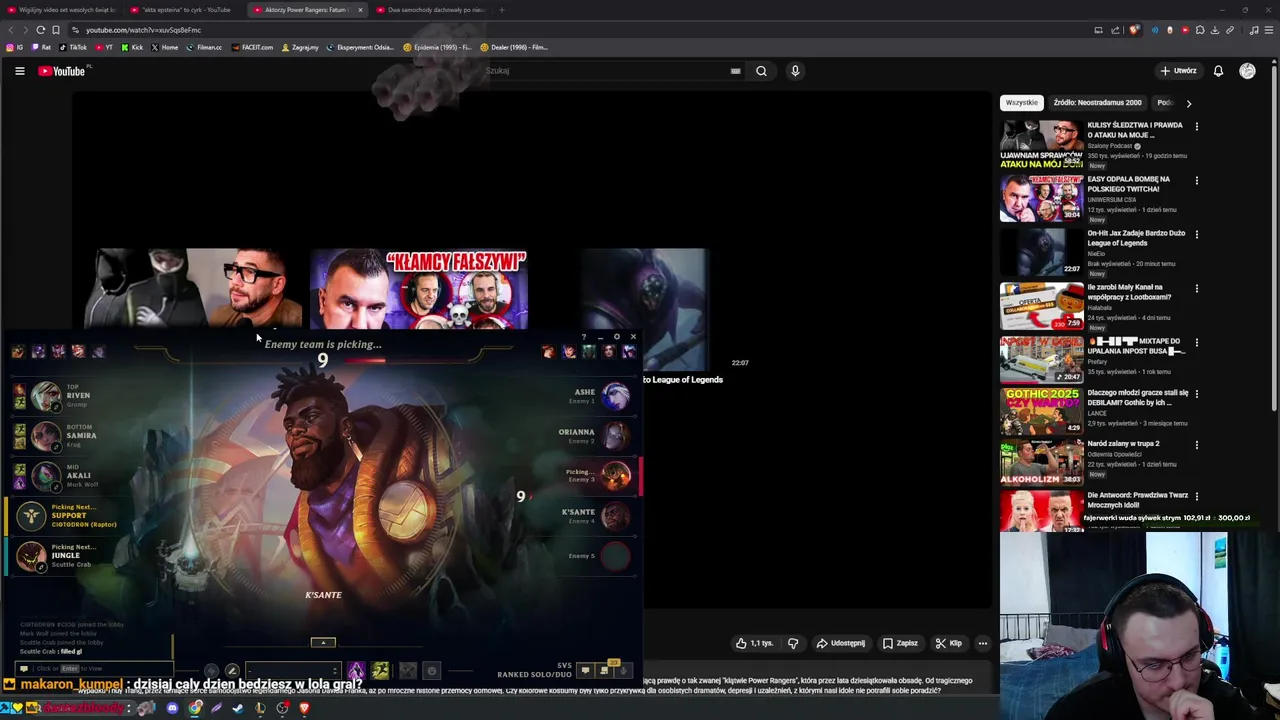Screen dimensions: 1280x720
Task: Focus the YouTube Szukaj search field
Action: [605, 71]
